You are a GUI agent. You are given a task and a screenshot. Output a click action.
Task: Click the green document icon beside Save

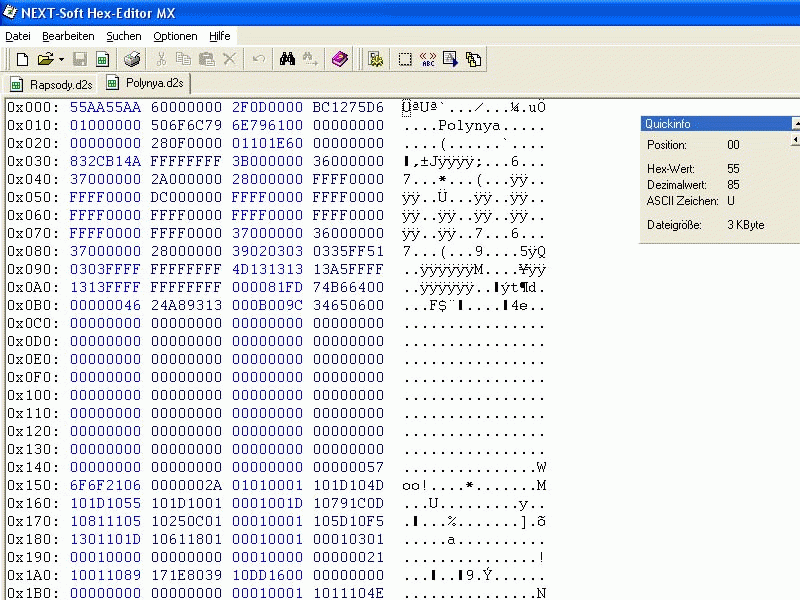tap(103, 60)
